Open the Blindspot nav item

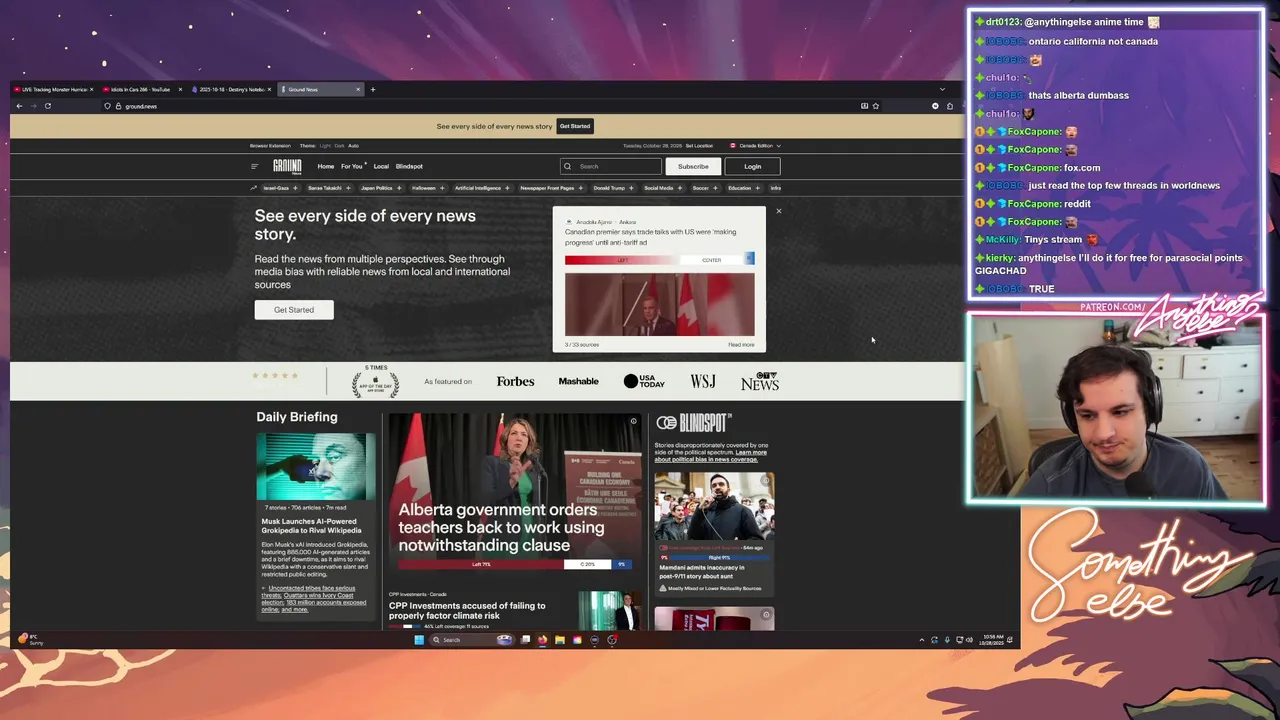click(409, 166)
